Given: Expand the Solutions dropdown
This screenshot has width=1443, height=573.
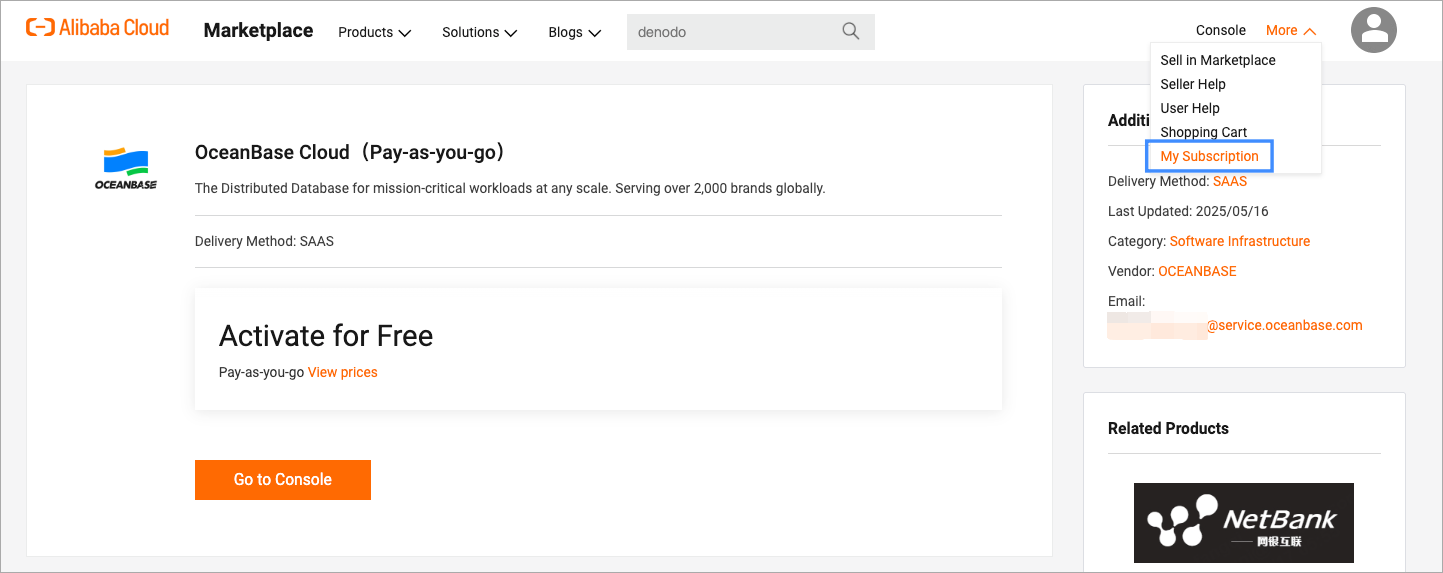Looking at the screenshot, I should [x=479, y=32].
